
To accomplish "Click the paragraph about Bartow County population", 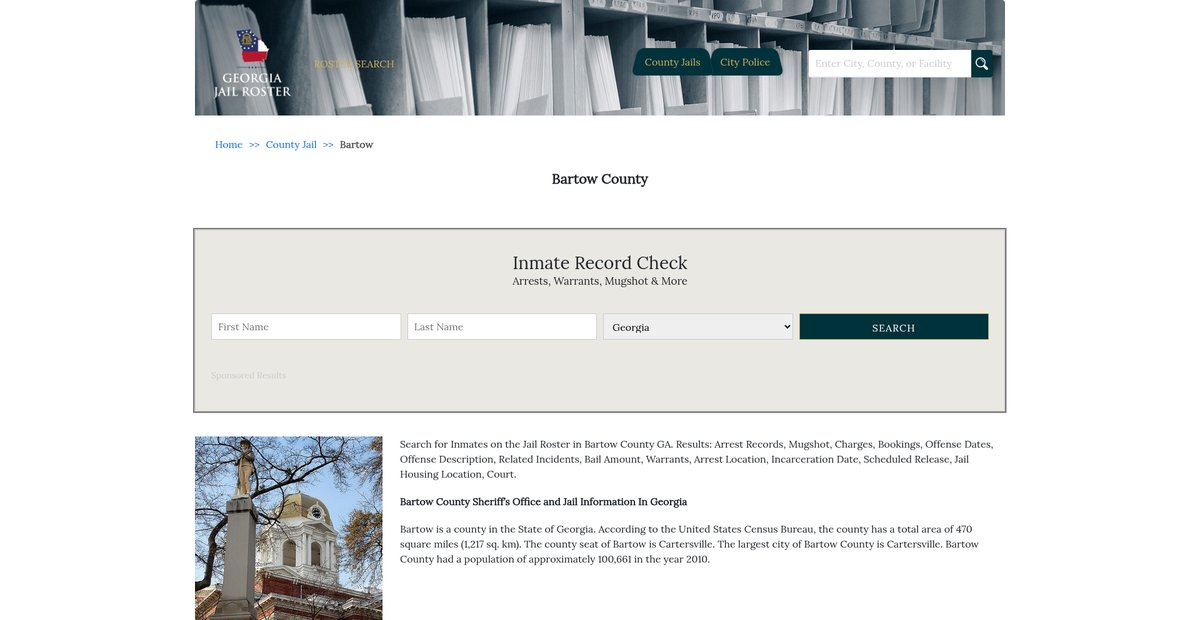I will pyautogui.click(x=689, y=544).
